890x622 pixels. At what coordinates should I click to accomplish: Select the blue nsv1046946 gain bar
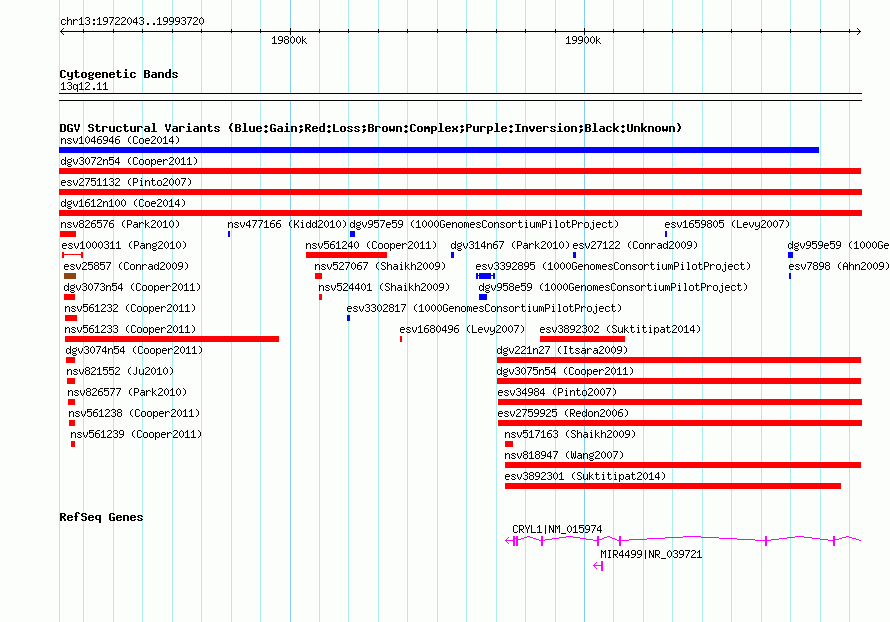tap(439, 150)
